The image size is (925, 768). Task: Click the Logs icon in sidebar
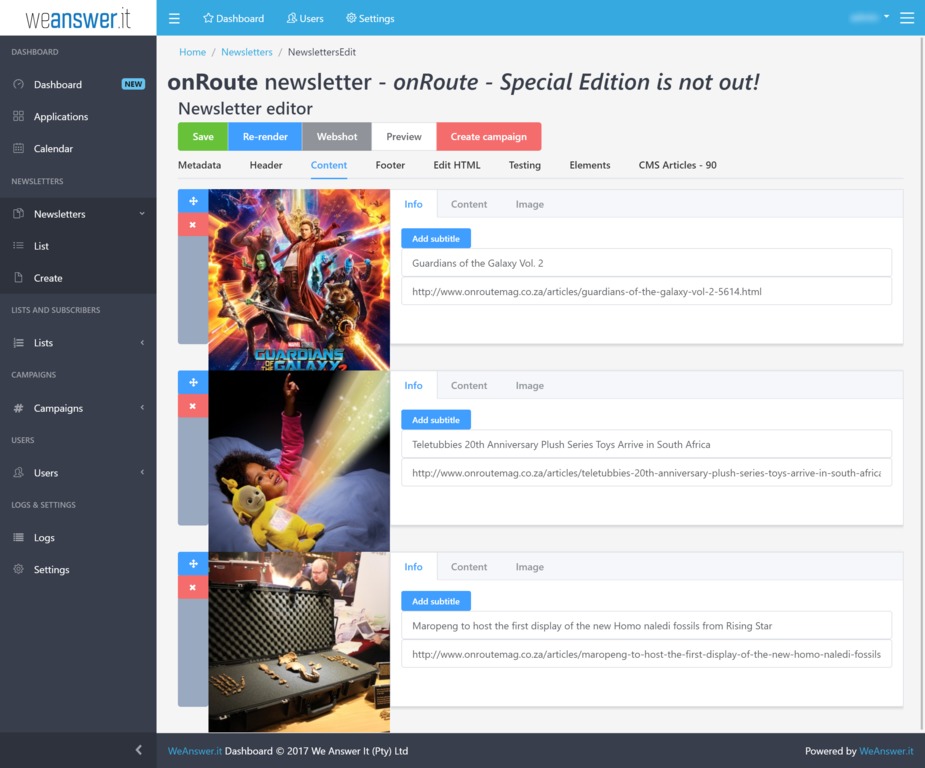[18, 538]
